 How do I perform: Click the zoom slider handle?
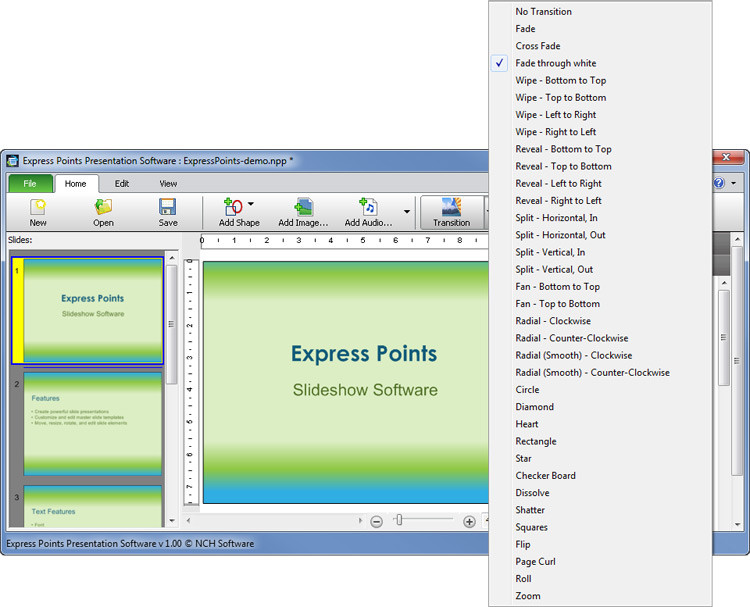399,519
